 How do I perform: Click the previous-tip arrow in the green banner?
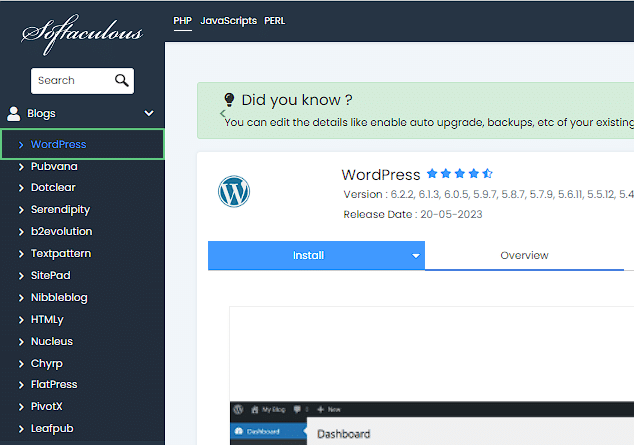point(222,114)
